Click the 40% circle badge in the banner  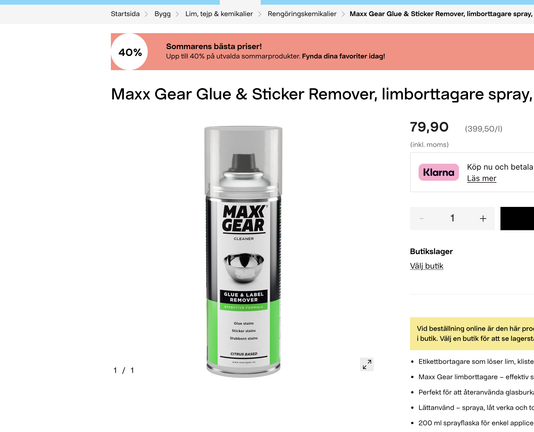coord(129,52)
